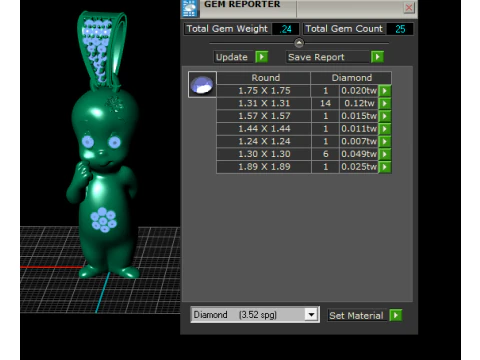The height and width of the screenshot is (360, 480).
Task: Select the 1.30 X 1.30 size cell
Action: click(264, 154)
